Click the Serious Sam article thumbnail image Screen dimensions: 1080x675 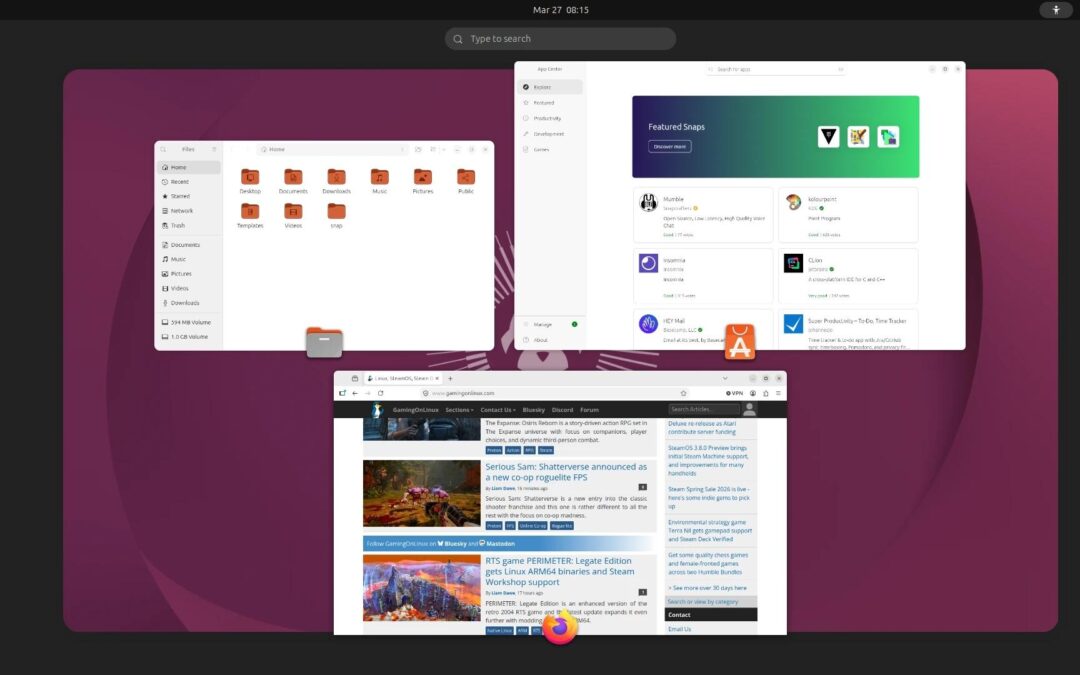click(422, 493)
